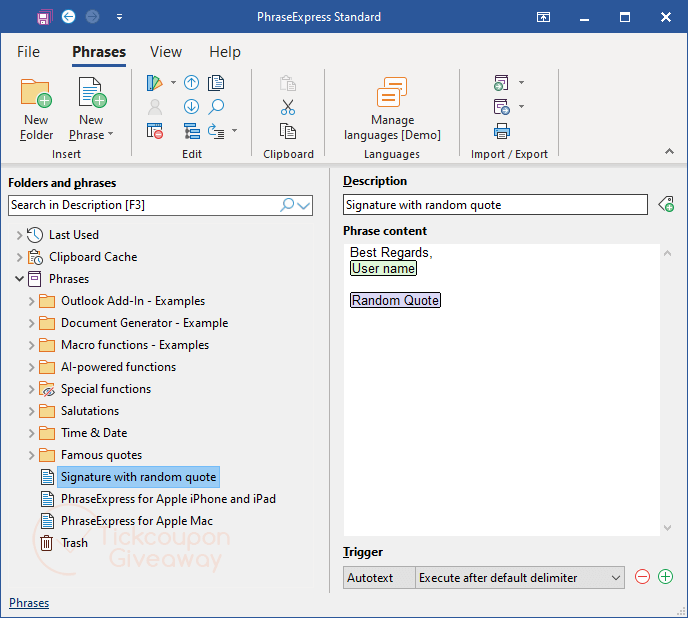This screenshot has width=688, height=618.
Task: Click the Random Quote macro token
Action: click(x=395, y=300)
